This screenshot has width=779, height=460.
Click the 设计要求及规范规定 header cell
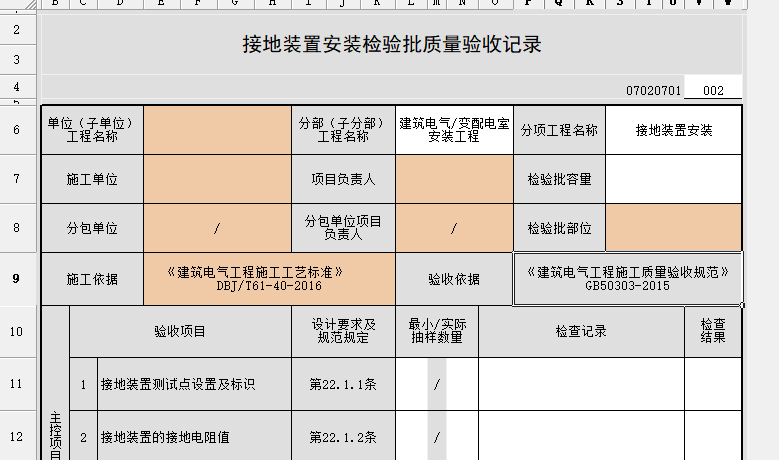tap(343, 331)
